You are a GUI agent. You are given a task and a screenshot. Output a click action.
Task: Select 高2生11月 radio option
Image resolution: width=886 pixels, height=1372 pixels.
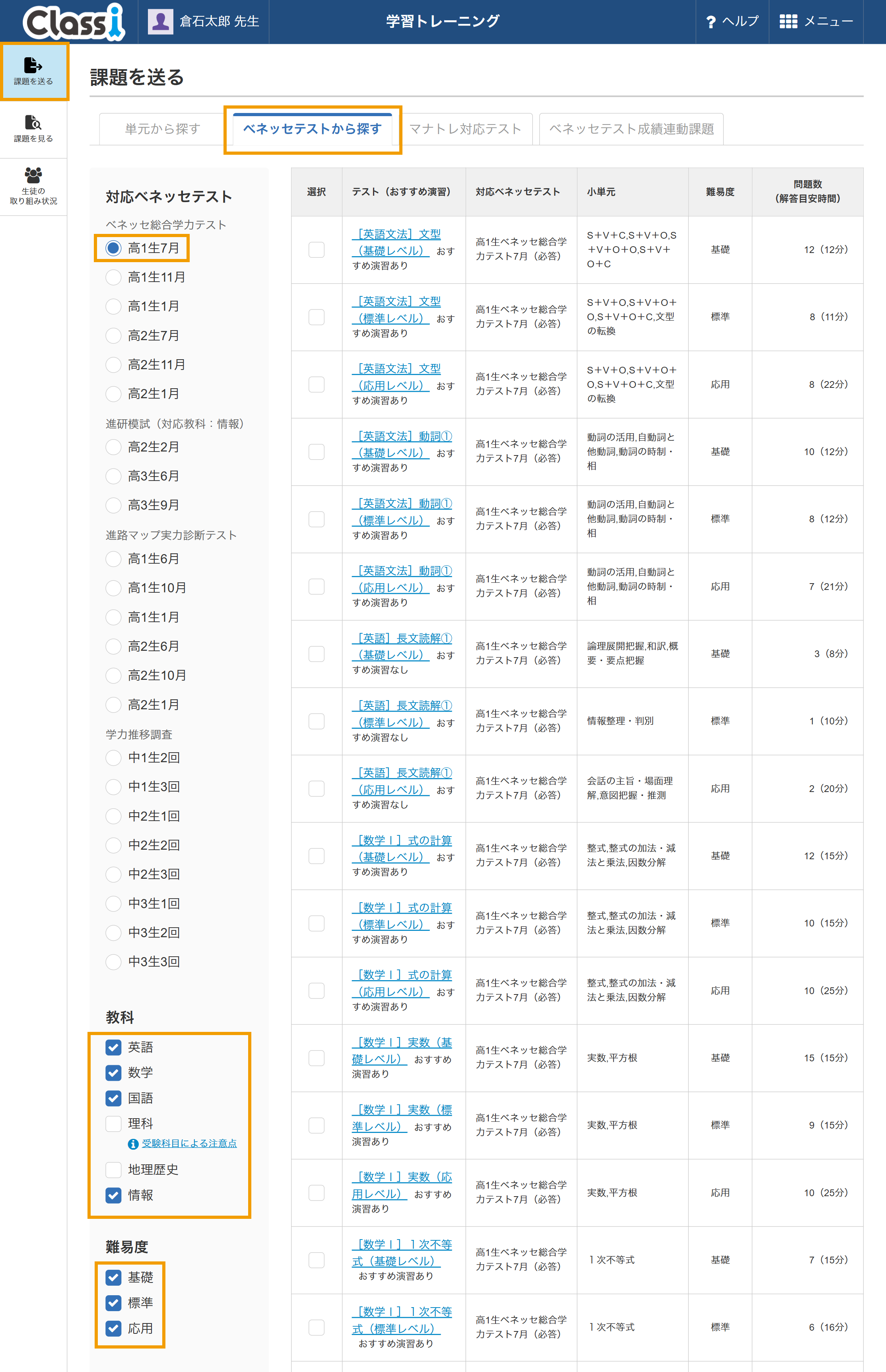point(113,365)
